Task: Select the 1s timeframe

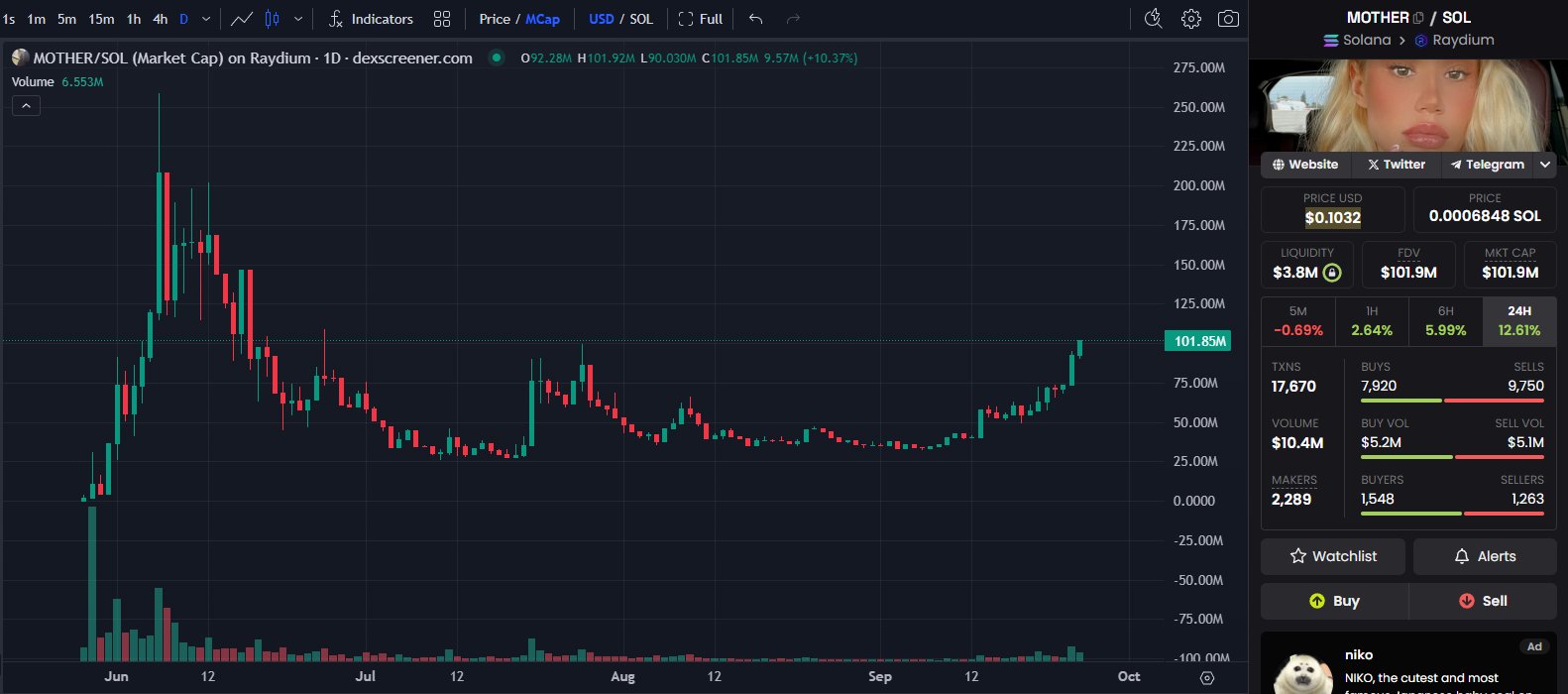Action: pos(9,19)
